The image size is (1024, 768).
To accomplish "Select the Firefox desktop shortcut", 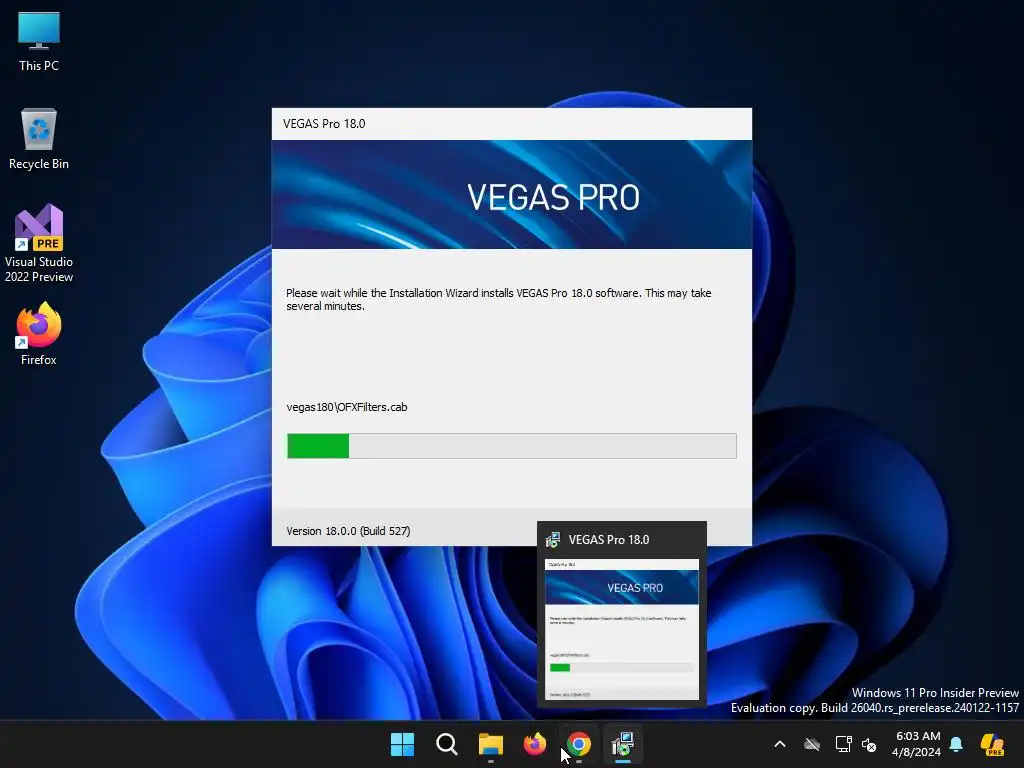I will pos(39,334).
